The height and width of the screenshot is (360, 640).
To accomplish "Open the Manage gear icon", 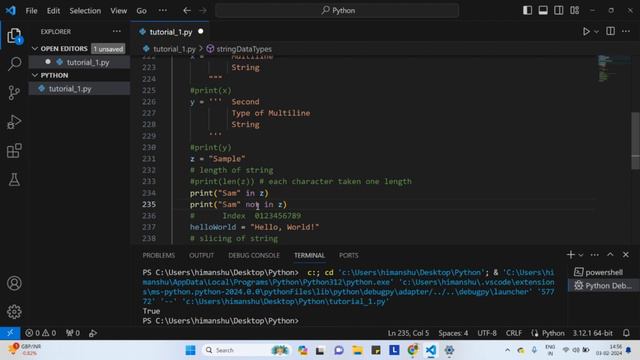I will [x=14, y=311].
